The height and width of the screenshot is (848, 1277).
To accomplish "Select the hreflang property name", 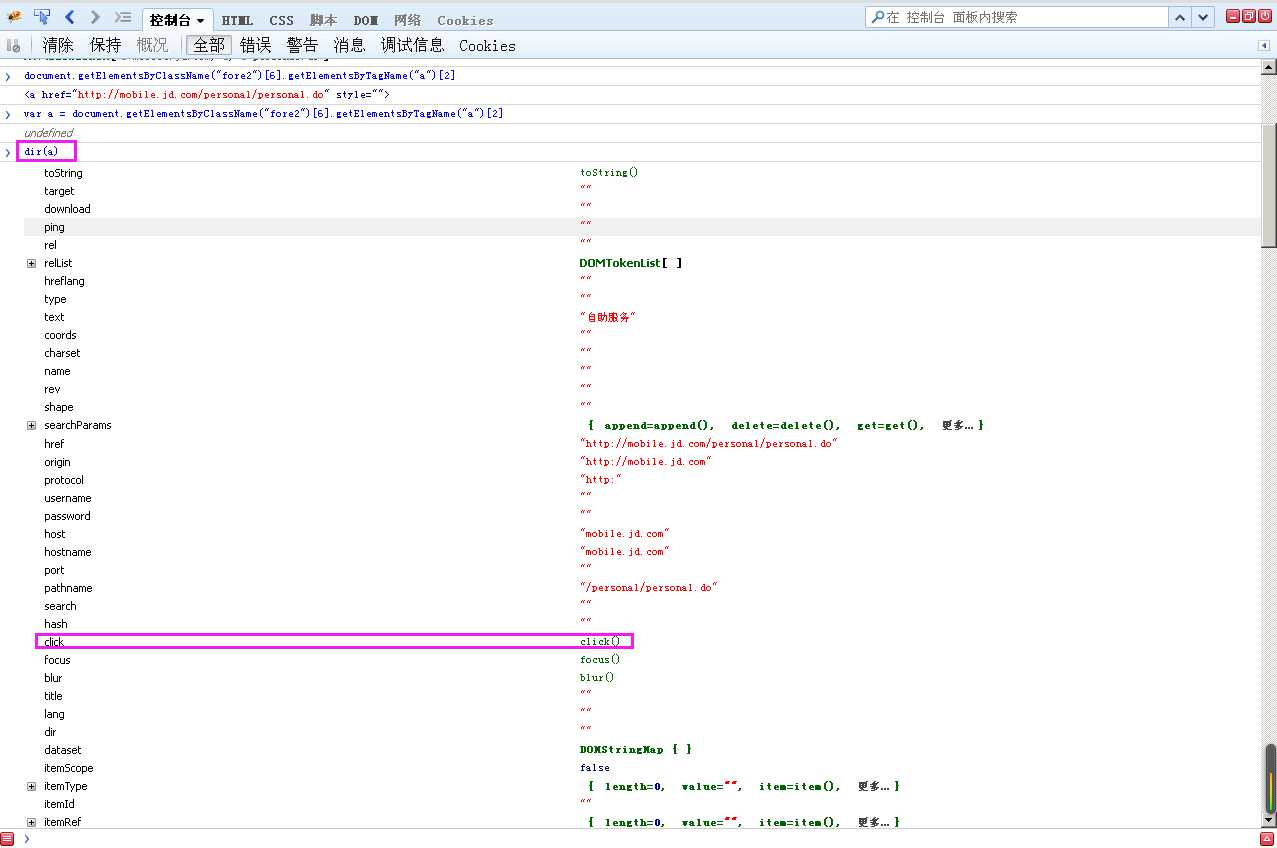I will tap(64, 281).
